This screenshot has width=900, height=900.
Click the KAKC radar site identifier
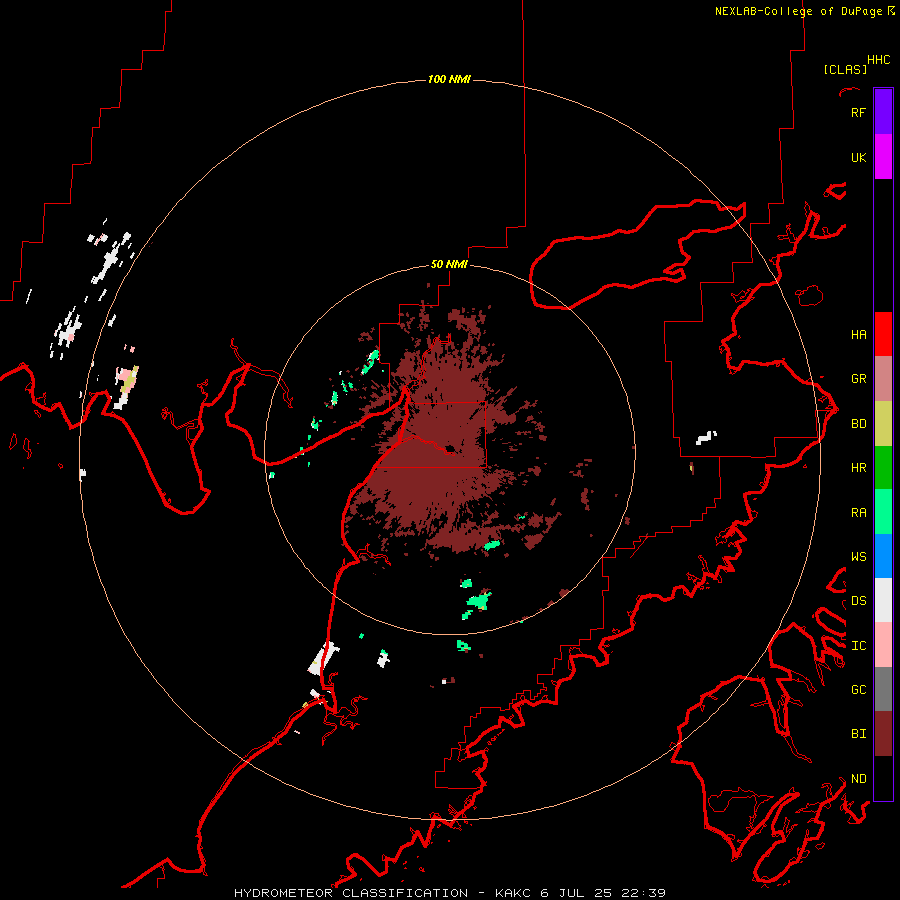pos(513,893)
